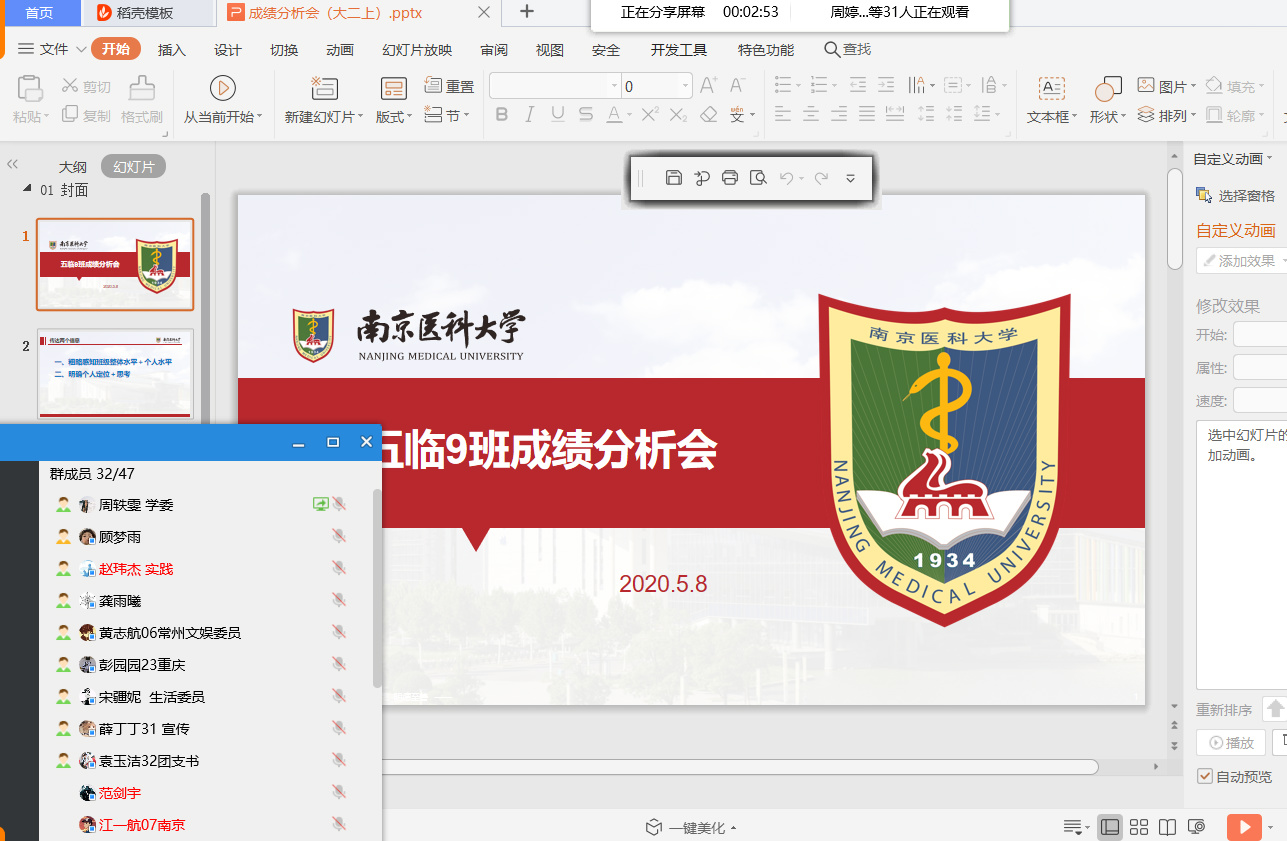The image size is (1287, 841).
Task: Apply superscript X² formatting
Action: (x=650, y=114)
